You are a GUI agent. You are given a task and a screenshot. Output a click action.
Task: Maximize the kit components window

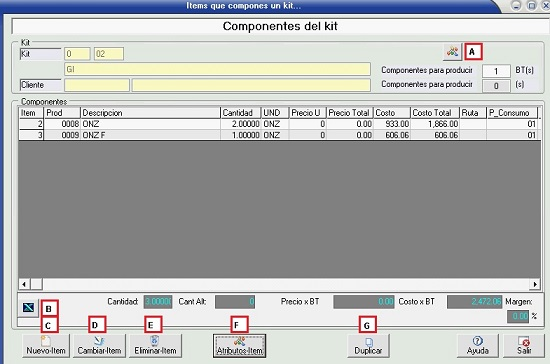[x=532, y=6]
